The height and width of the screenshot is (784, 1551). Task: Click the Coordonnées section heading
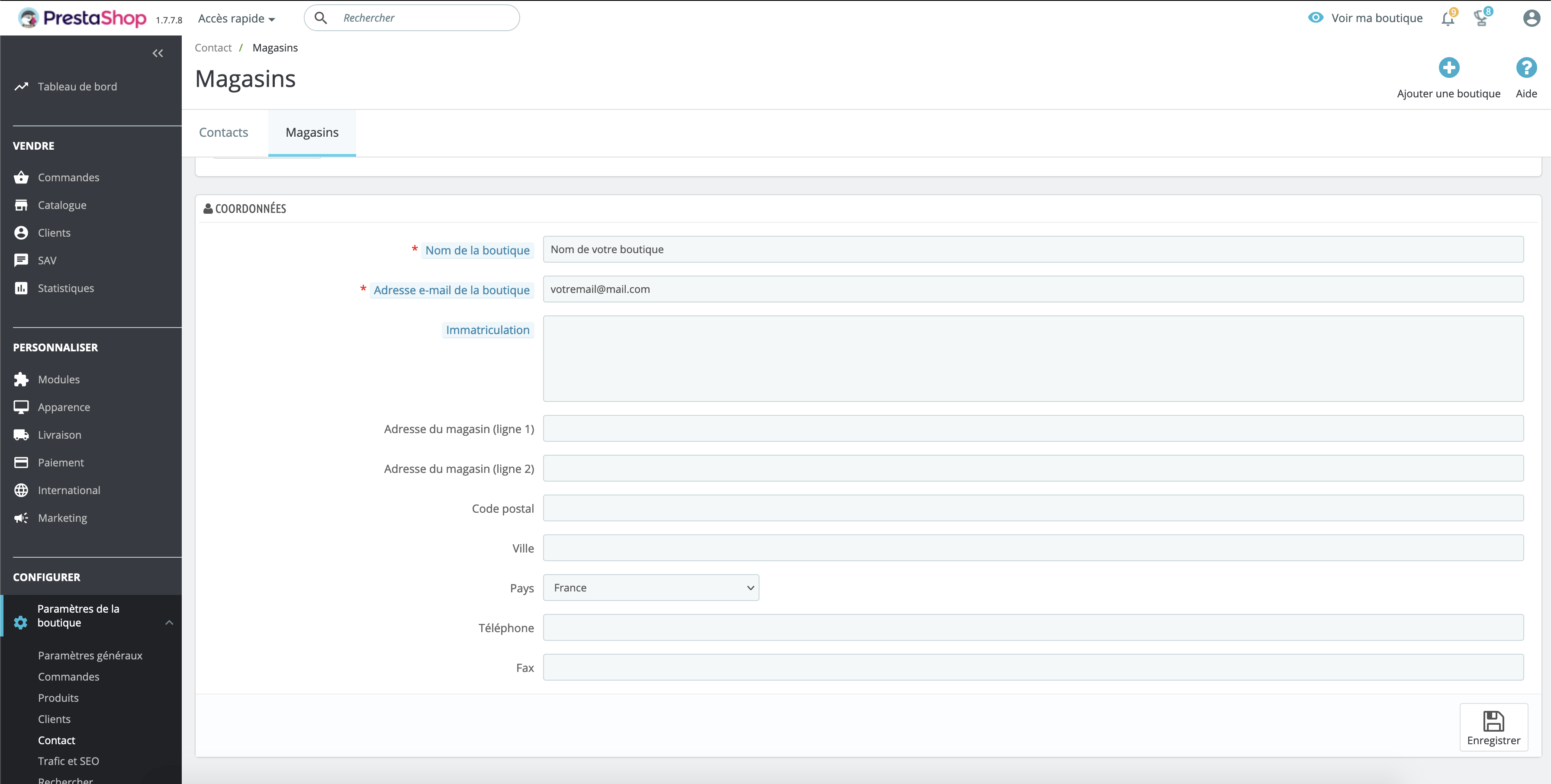(x=251, y=209)
